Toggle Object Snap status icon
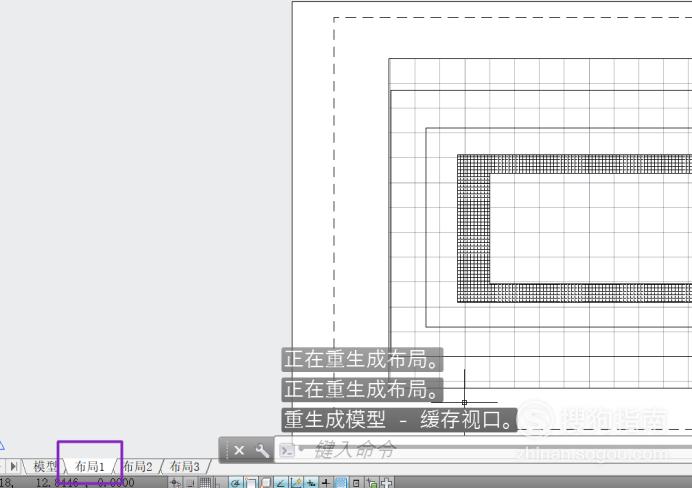This screenshot has width=692, height=488. [x=251, y=483]
